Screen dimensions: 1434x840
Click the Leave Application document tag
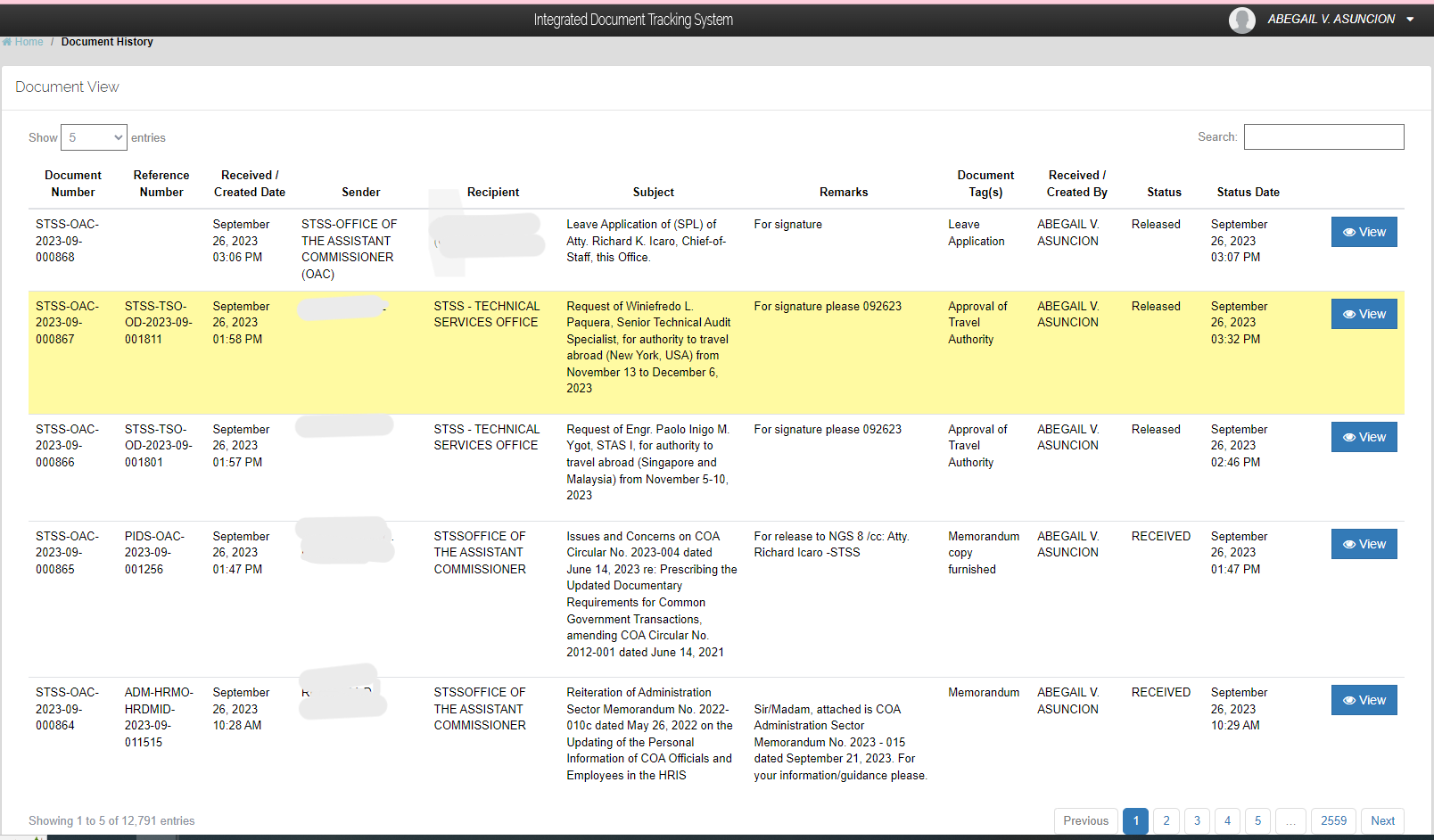977,233
